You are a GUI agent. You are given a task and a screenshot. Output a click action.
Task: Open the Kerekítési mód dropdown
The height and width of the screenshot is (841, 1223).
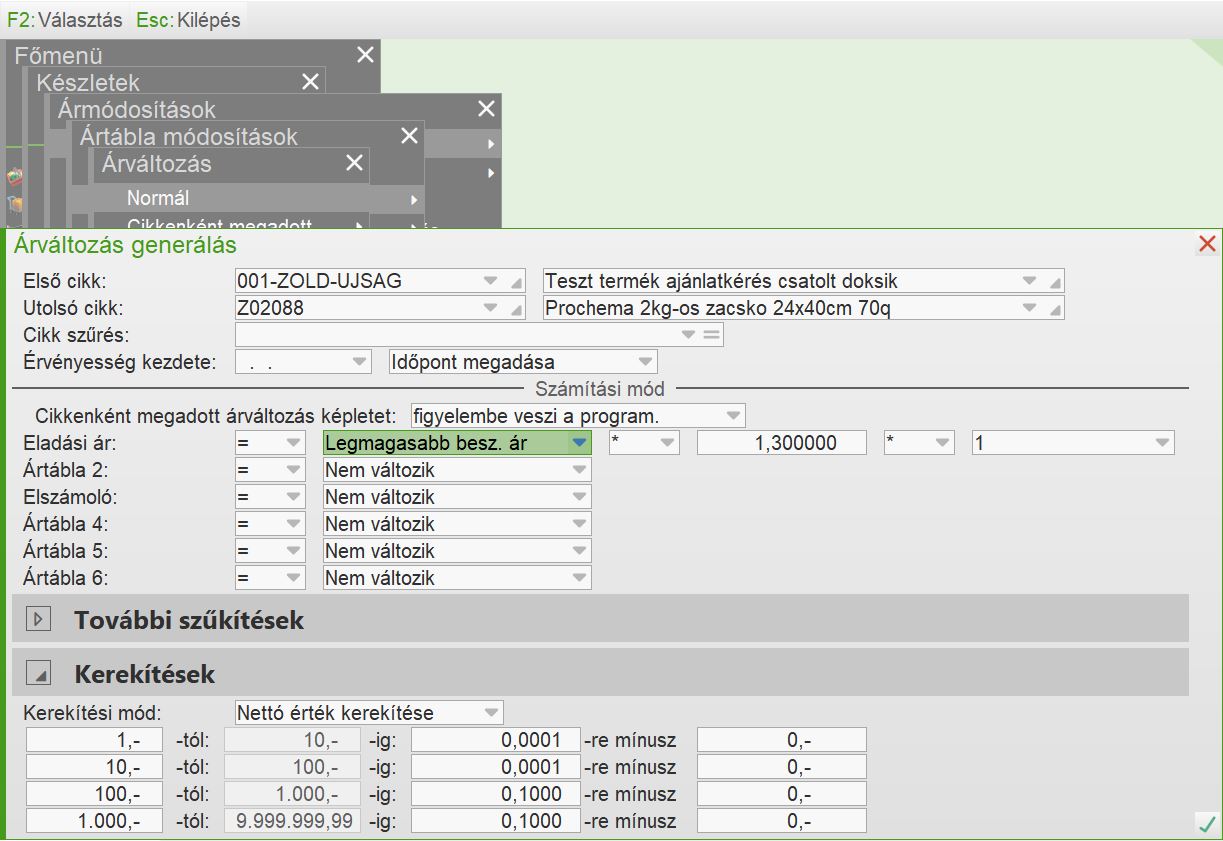coord(491,713)
